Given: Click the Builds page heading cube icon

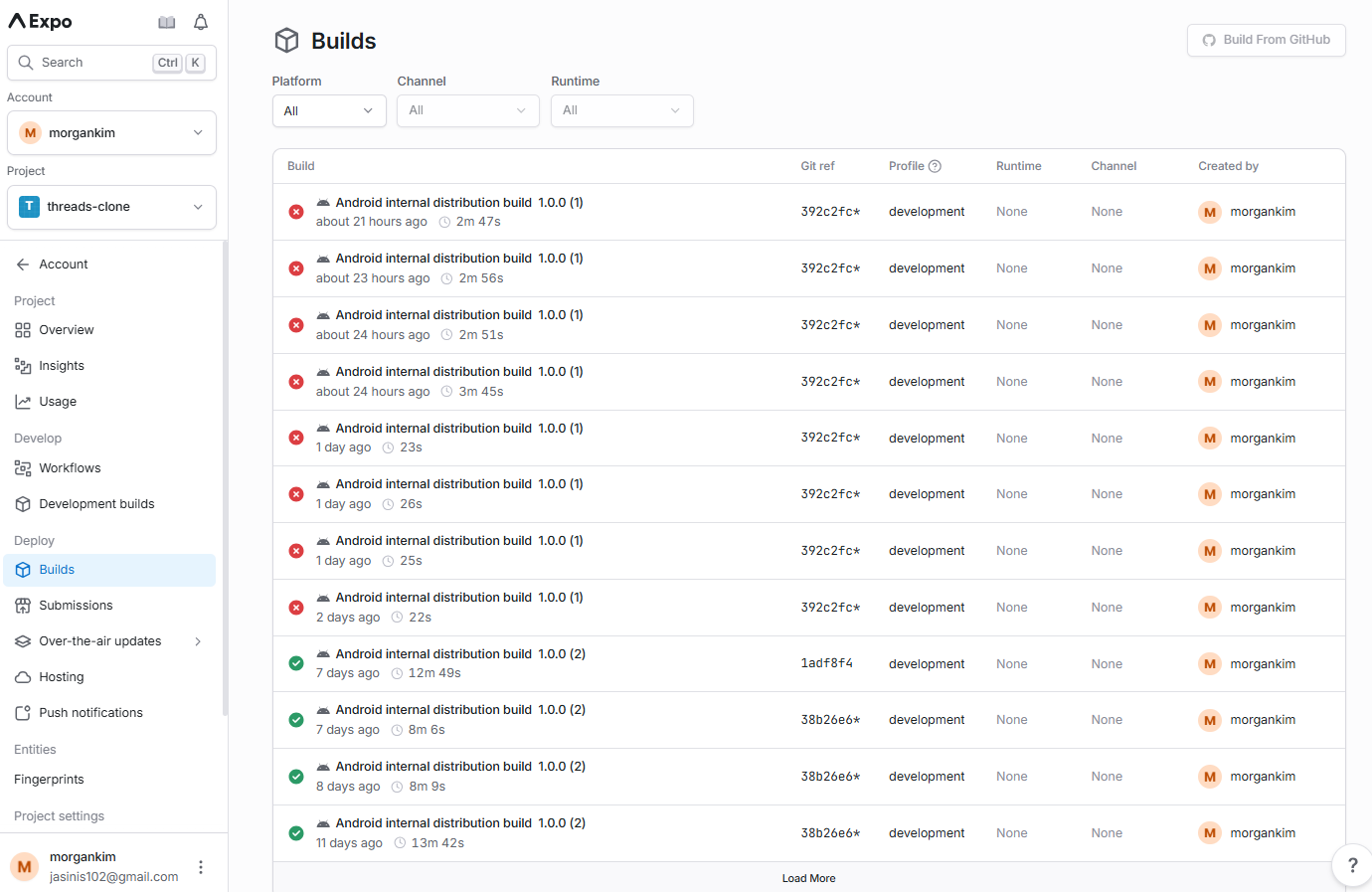Looking at the screenshot, I should 287,41.
